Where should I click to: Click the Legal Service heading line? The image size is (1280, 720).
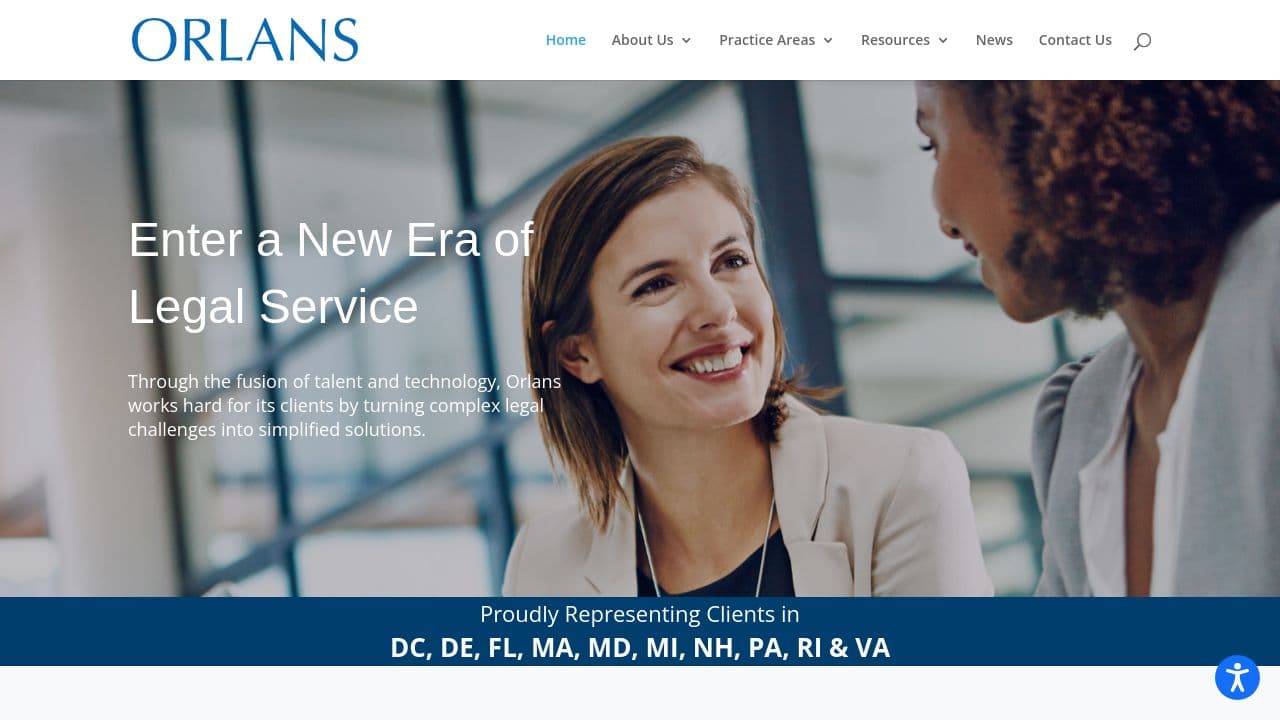pyautogui.click(x=273, y=307)
